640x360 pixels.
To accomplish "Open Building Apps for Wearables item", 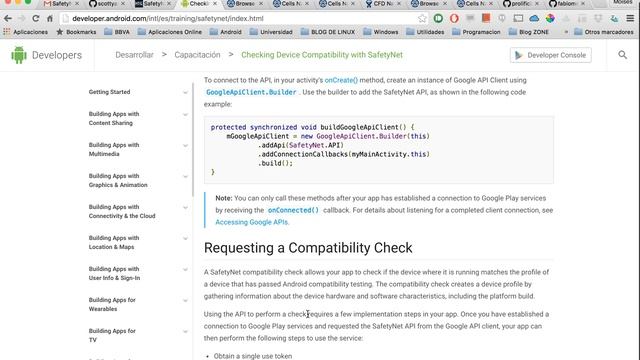I will [112, 304].
